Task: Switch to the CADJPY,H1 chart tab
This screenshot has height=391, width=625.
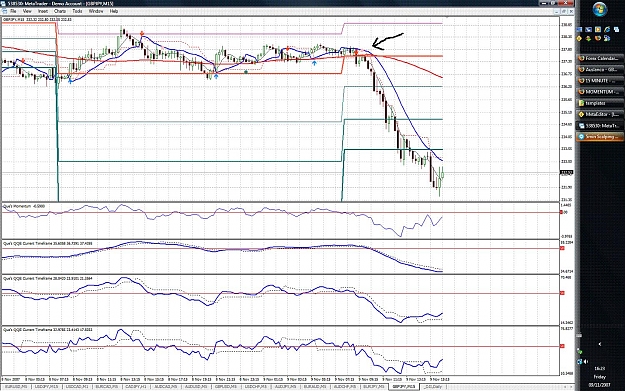Action: coord(136,387)
